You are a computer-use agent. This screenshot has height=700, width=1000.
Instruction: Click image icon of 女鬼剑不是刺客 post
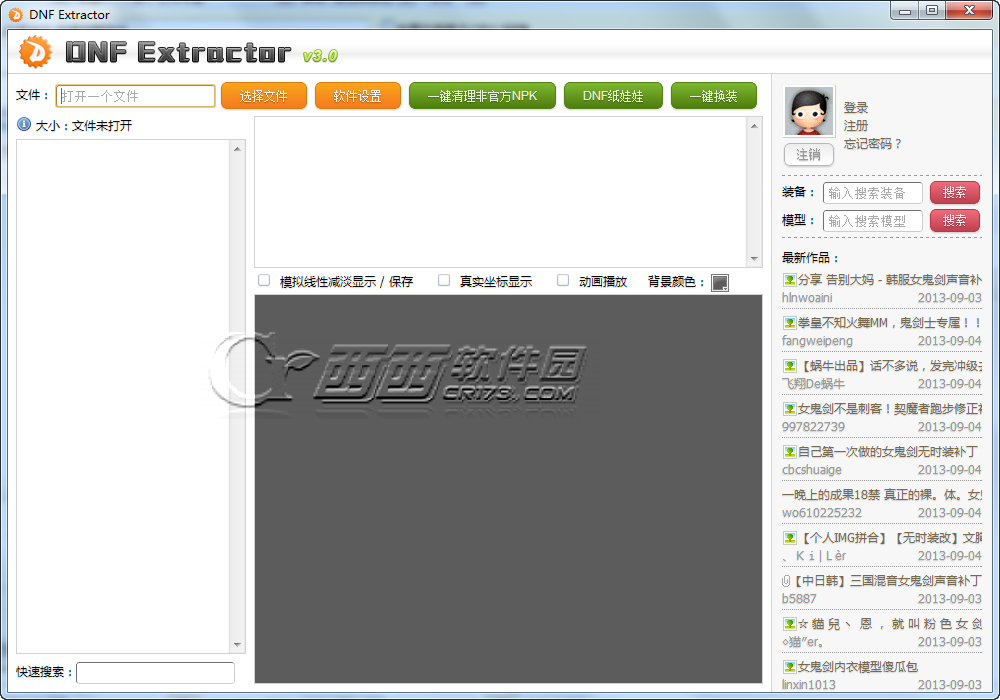tap(790, 409)
